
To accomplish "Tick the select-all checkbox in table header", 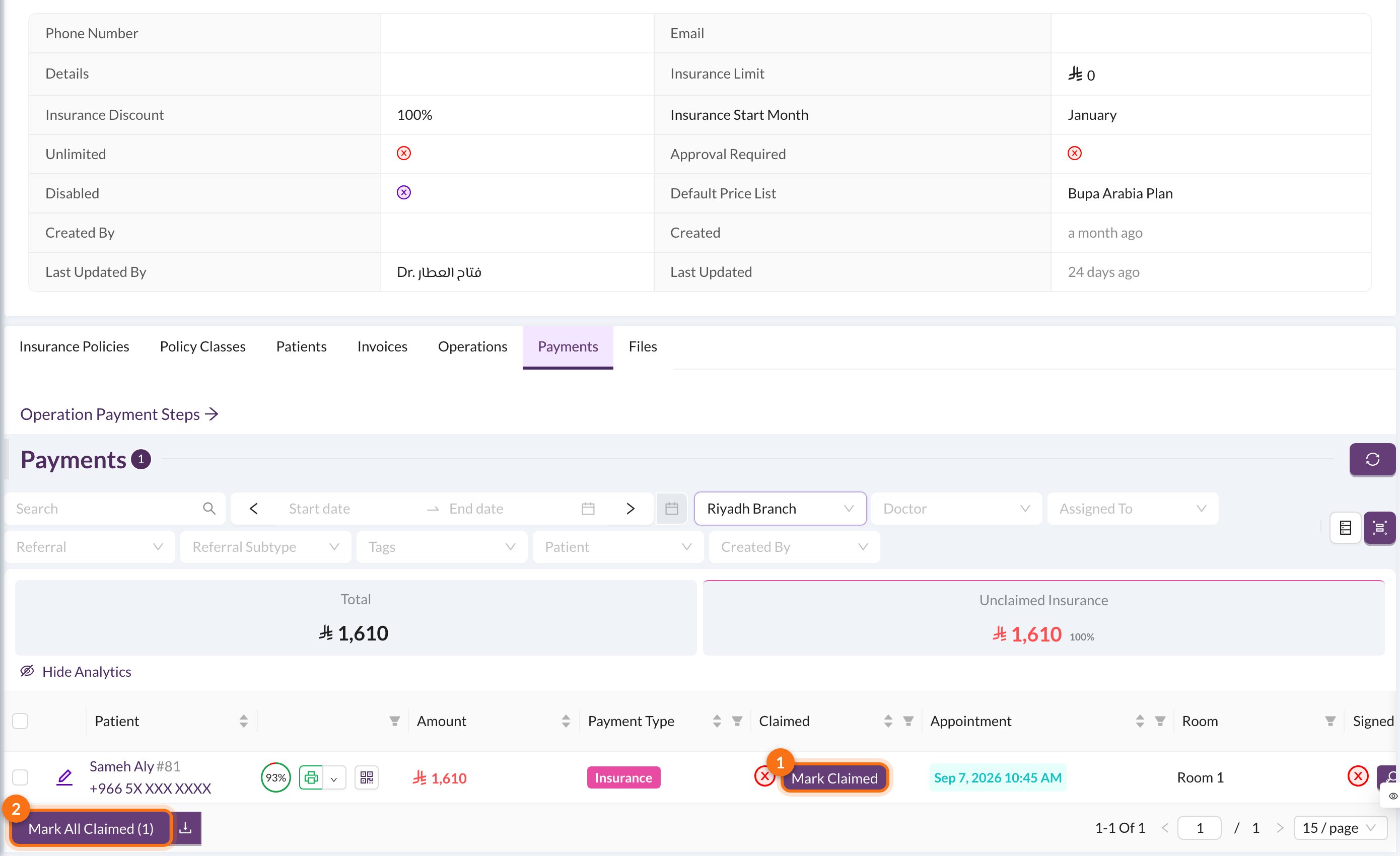I will [21, 721].
